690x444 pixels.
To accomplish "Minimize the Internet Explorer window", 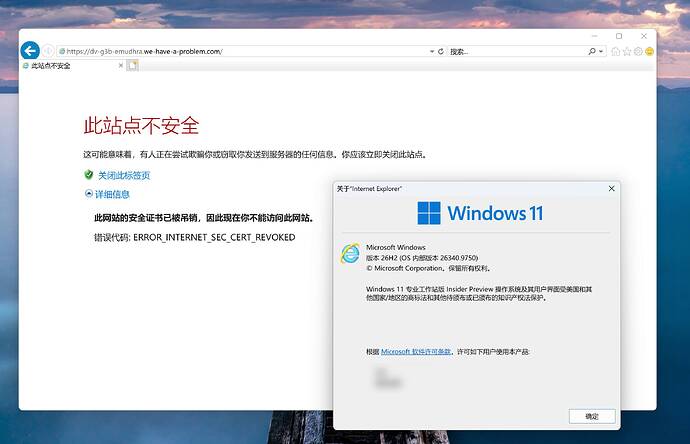I will 595,36.
